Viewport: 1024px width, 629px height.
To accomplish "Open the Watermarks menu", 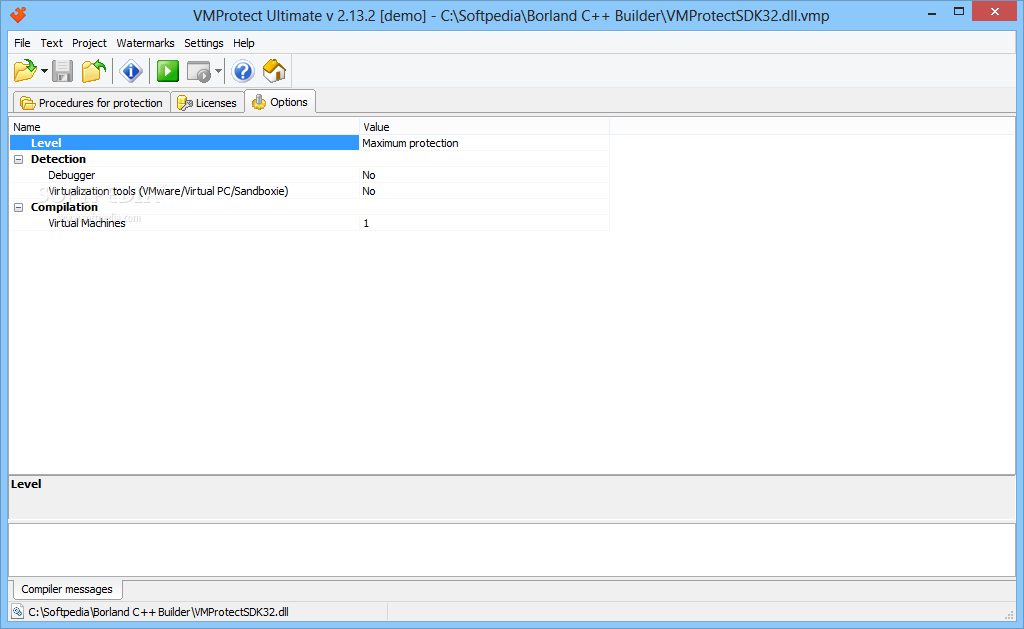I will point(145,43).
